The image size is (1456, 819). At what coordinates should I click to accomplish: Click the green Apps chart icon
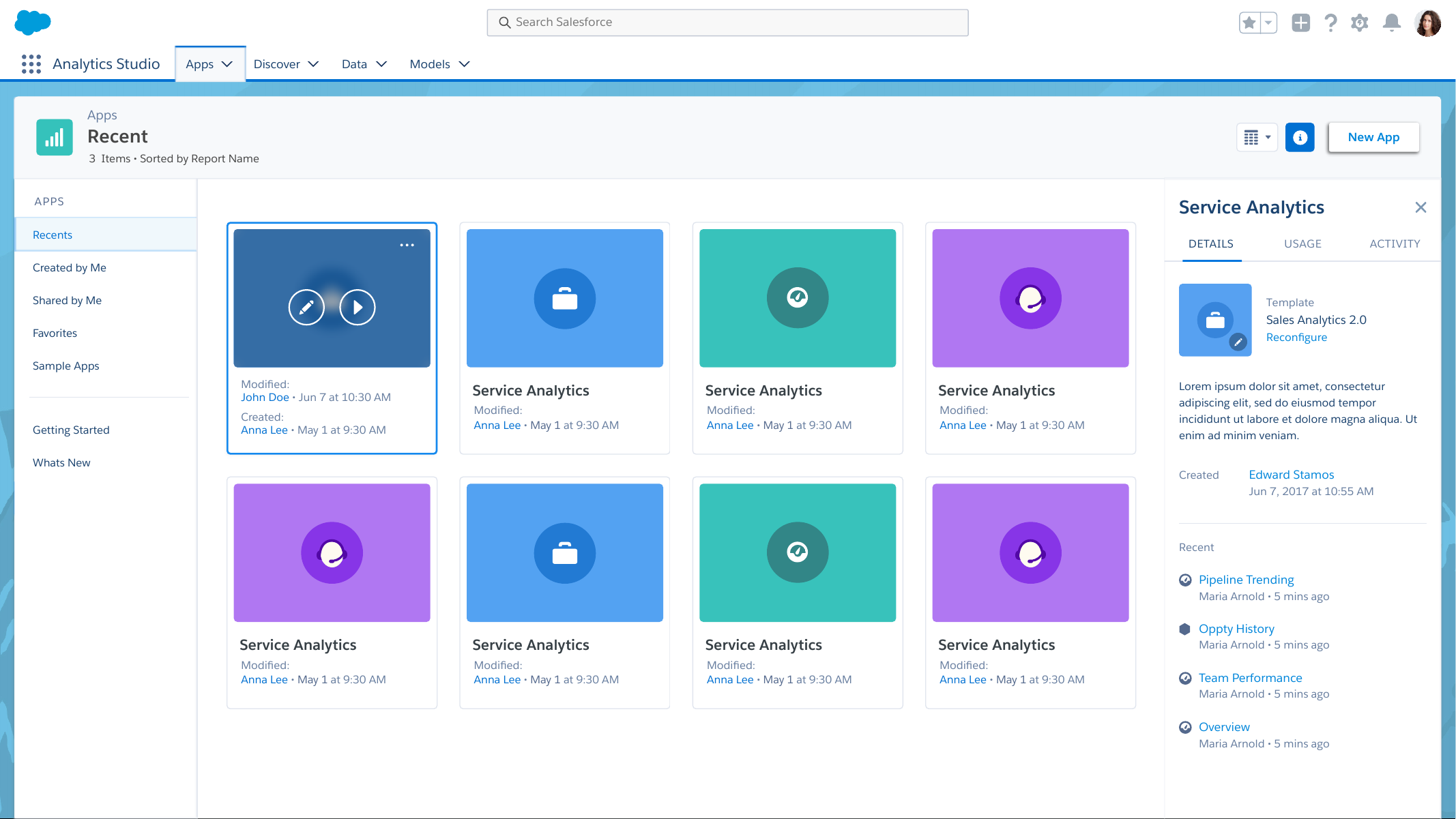[55, 137]
